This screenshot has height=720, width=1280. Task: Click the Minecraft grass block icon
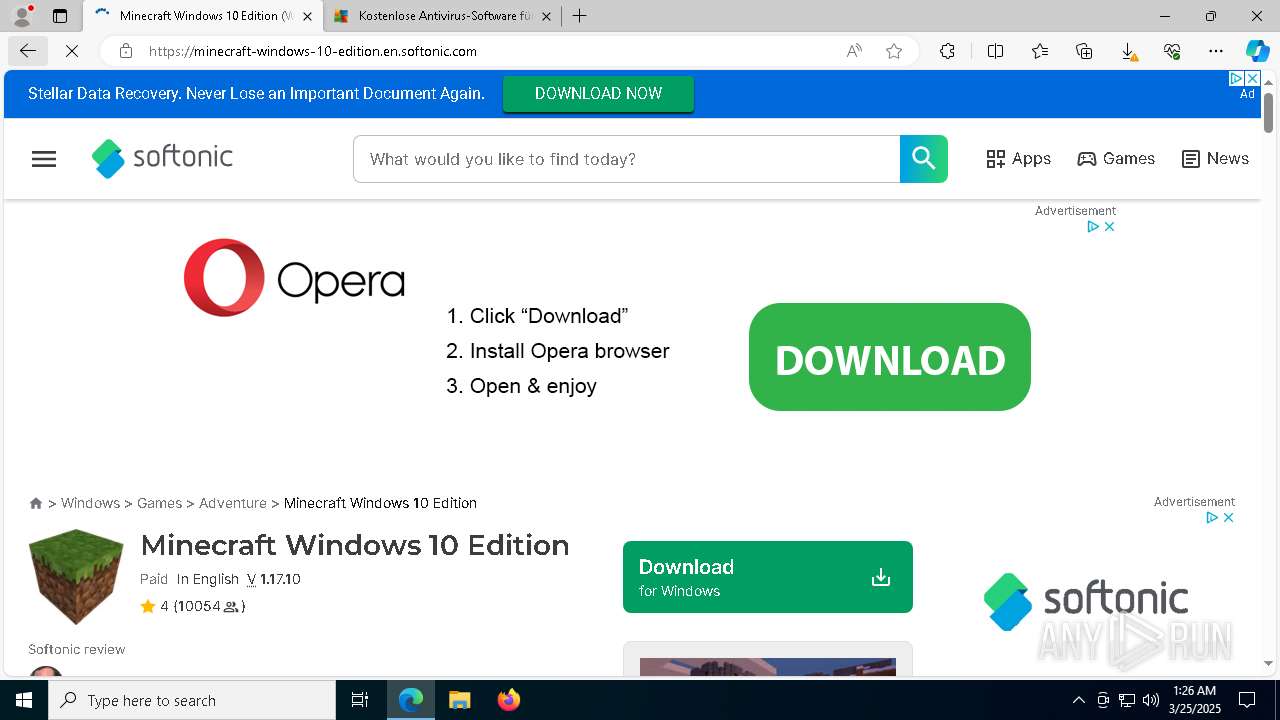(x=76, y=577)
